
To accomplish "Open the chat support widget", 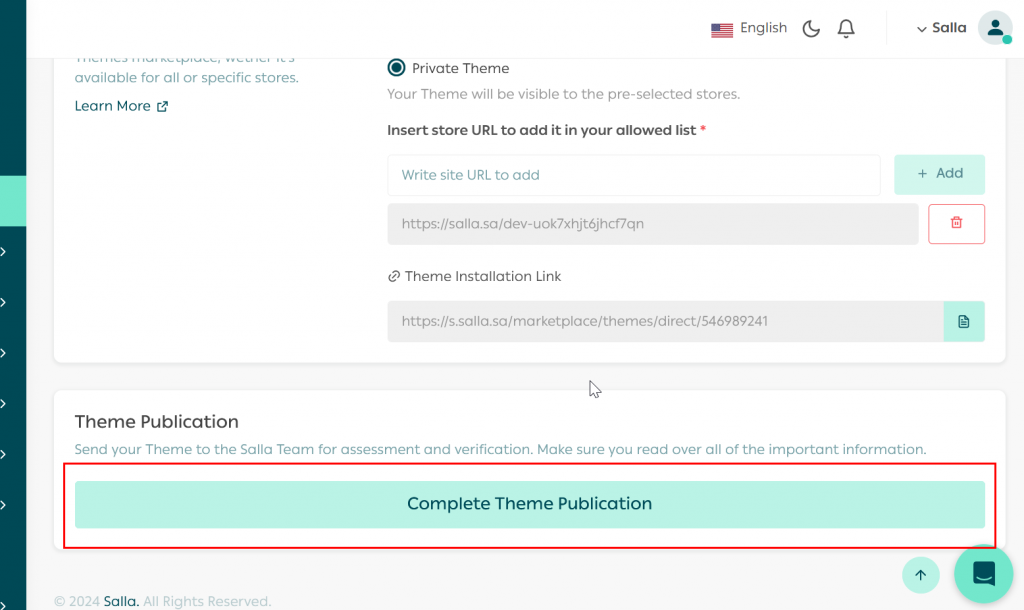I will click(x=983, y=574).
